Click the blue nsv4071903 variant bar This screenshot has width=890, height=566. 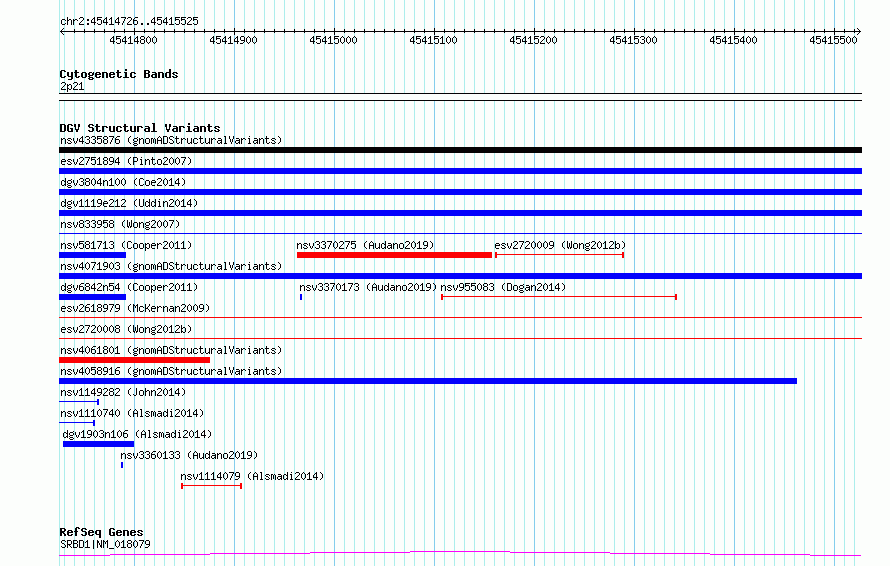pyautogui.click(x=460, y=276)
